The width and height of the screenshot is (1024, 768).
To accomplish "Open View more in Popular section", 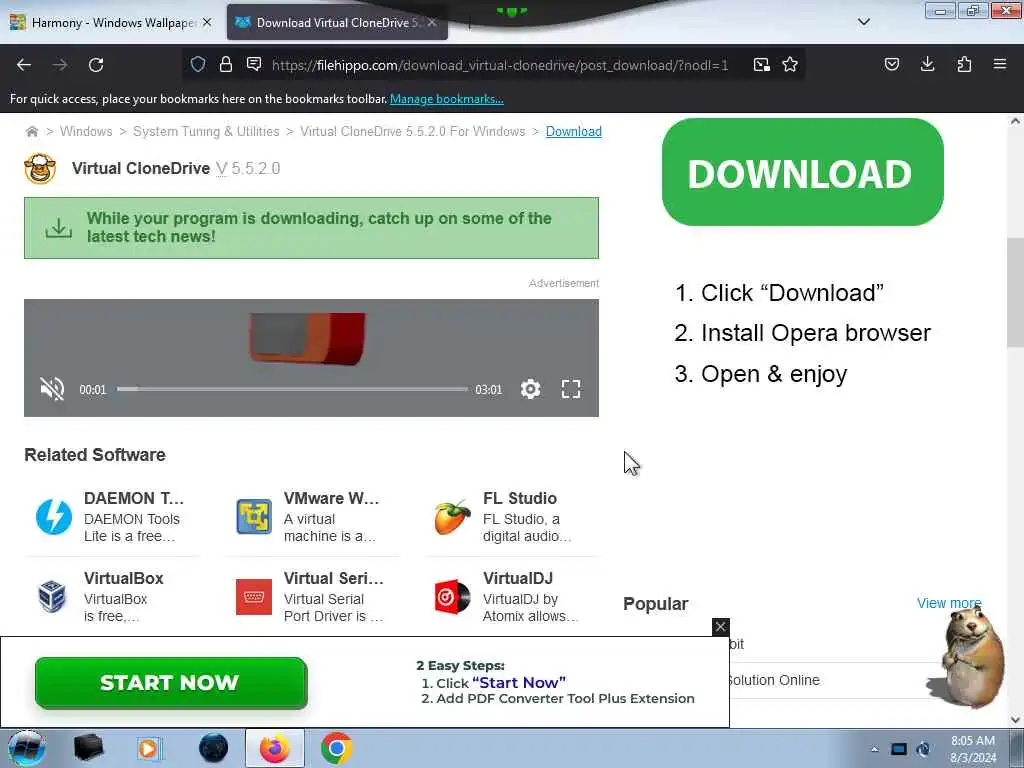I will [949, 603].
